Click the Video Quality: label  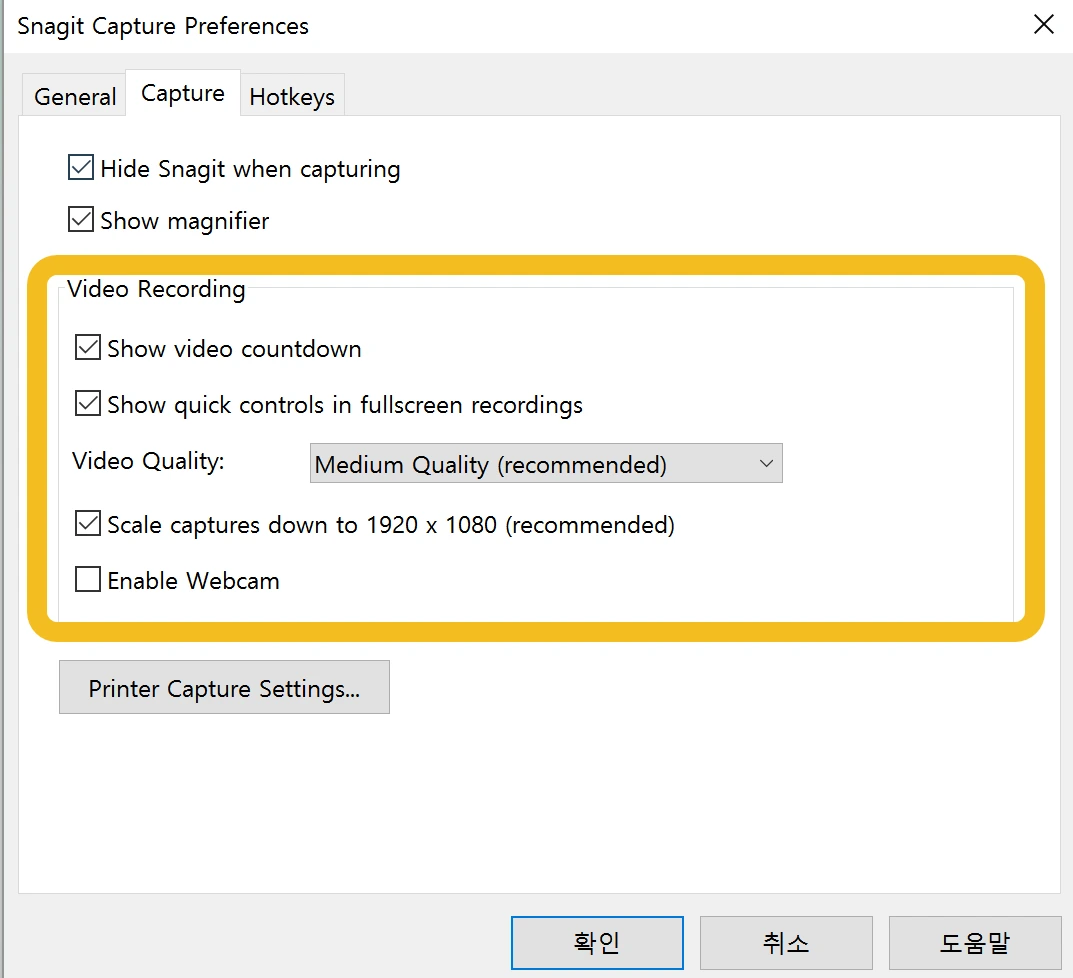click(148, 461)
